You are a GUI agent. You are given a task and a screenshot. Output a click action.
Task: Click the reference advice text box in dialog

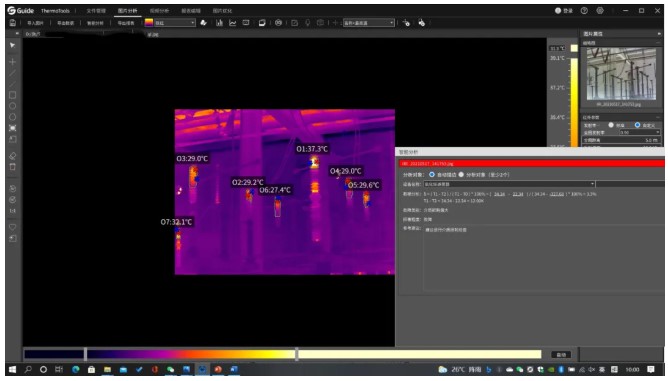pos(544,258)
